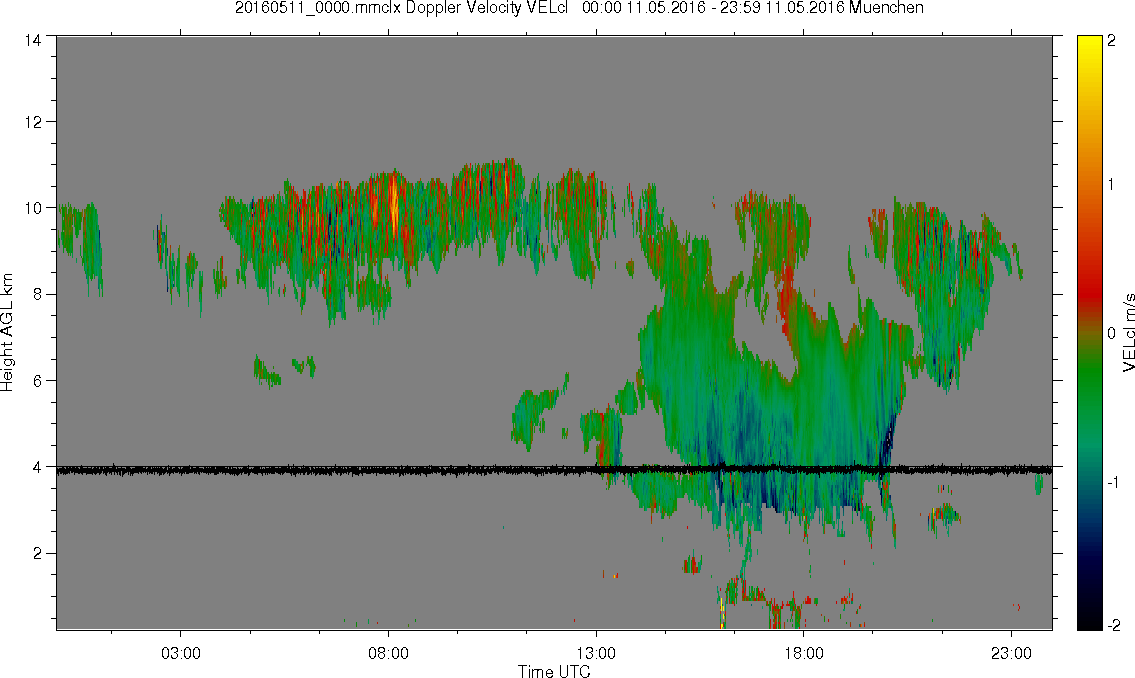
Task: Click the black horizontal line at 4 km
Action: pos(554,470)
